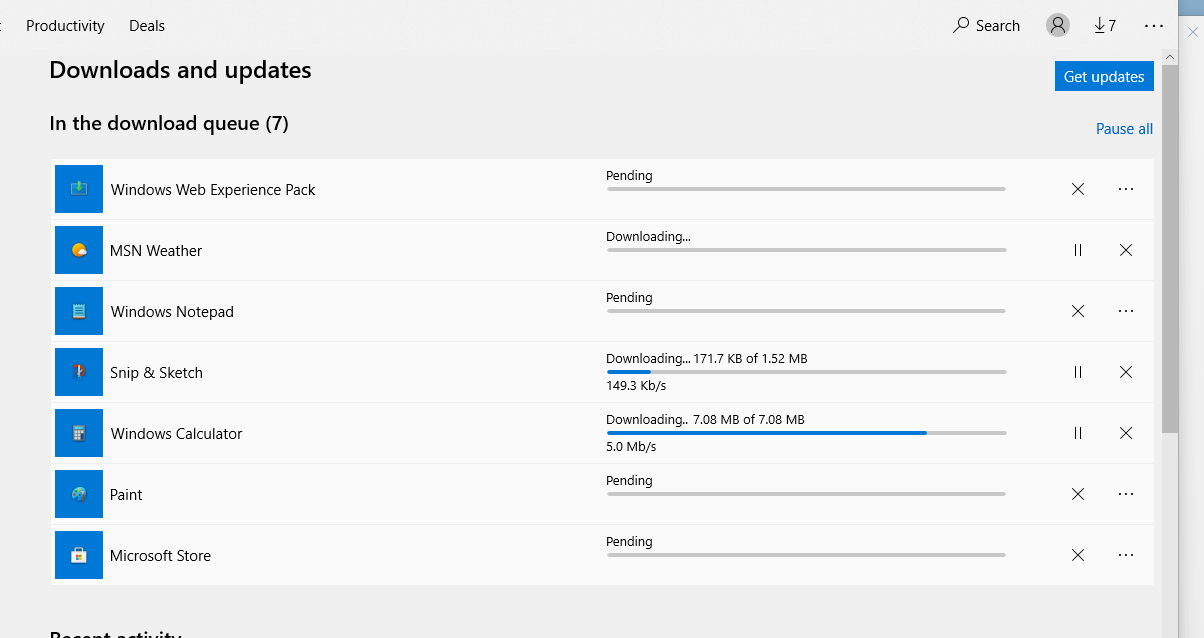Open more options for Windows Notepad

pyautogui.click(x=1126, y=311)
